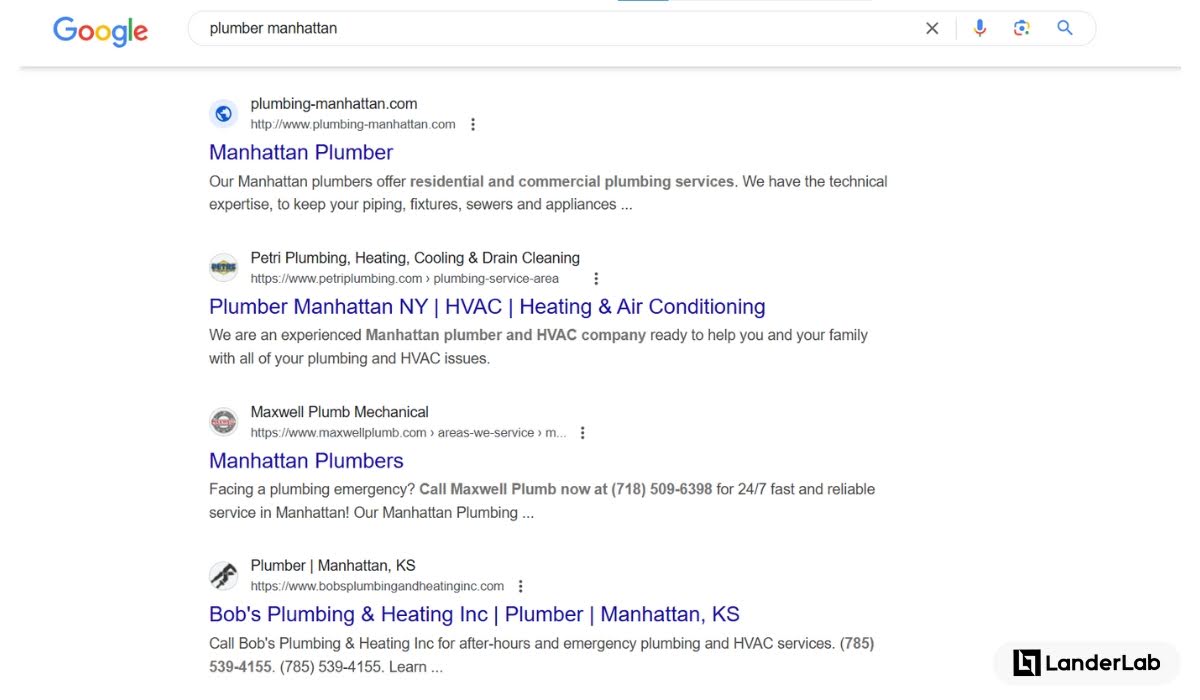Open Plumber Manhattan NY HVAC result link

[x=487, y=306]
